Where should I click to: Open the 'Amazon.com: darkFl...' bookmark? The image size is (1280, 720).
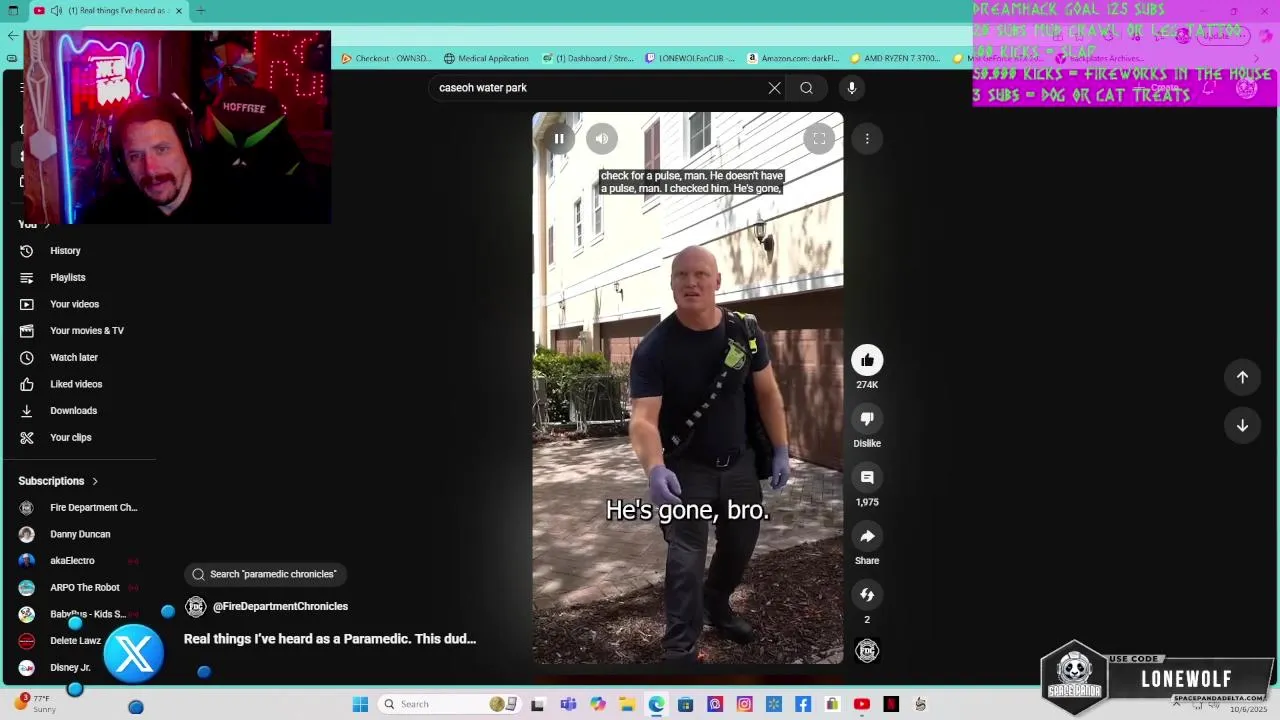pos(793,58)
